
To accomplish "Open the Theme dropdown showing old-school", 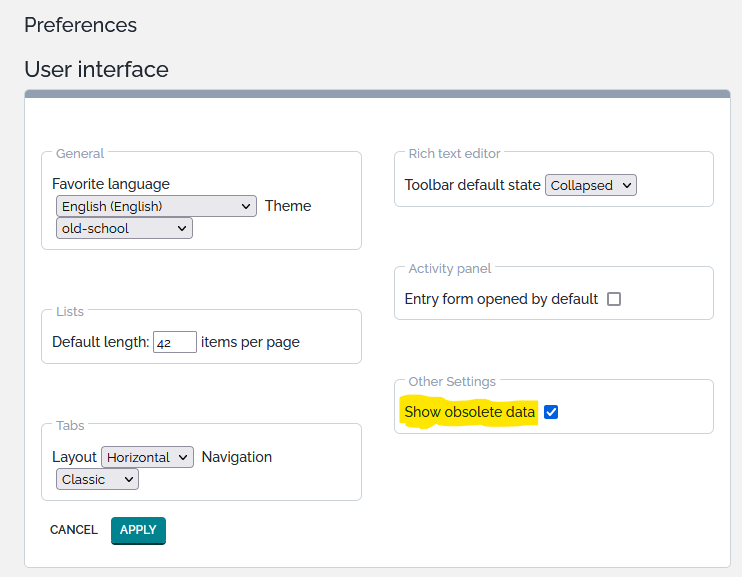I will pos(124,228).
